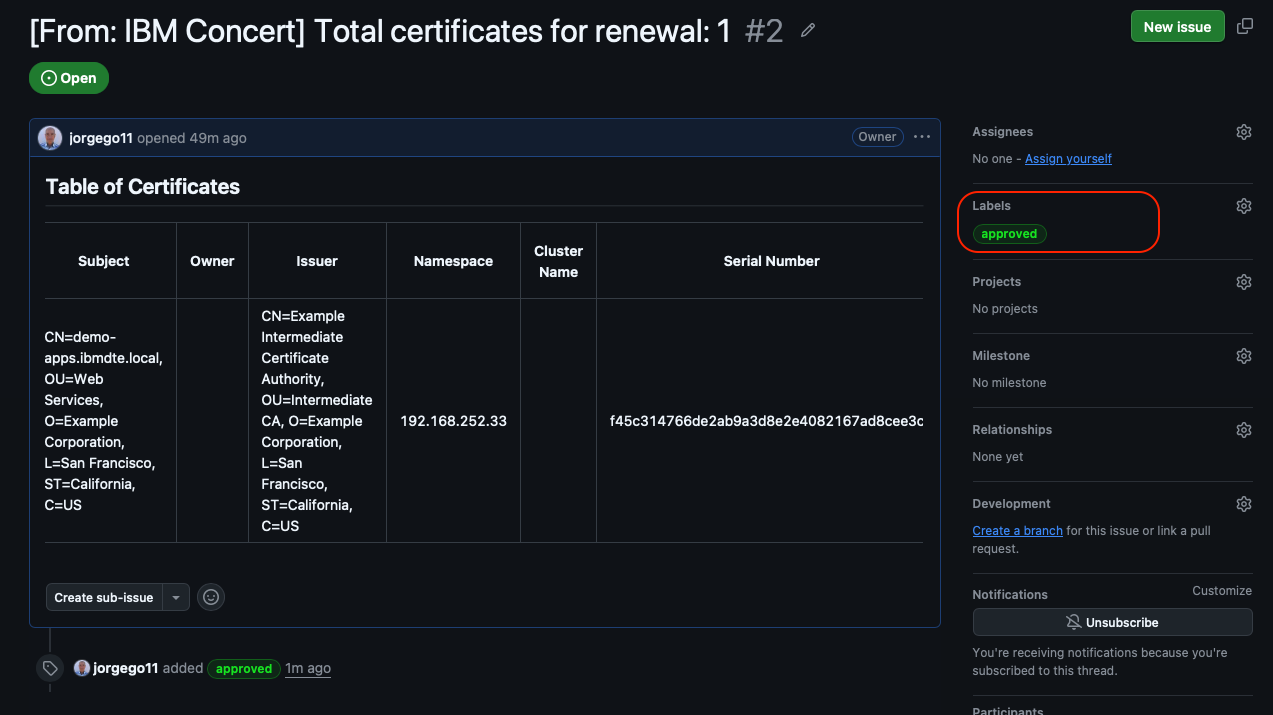Open the Development gear settings

point(1244,504)
